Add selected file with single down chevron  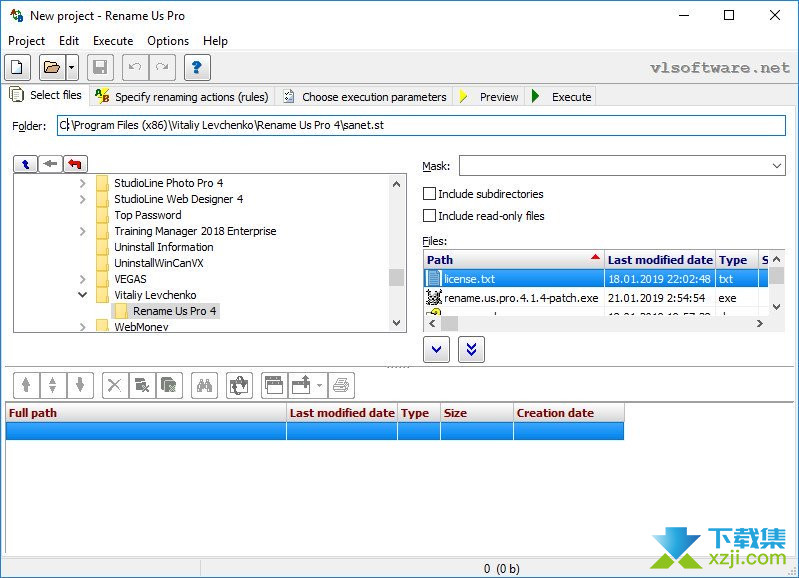coord(436,350)
